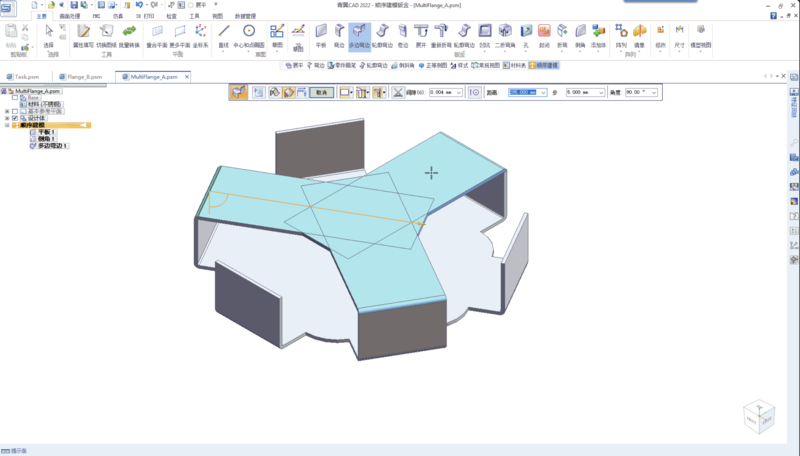This screenshot has width=800, height=456.
Task: Open the 视图 ribbon tab
Action: tap(217, 17)
